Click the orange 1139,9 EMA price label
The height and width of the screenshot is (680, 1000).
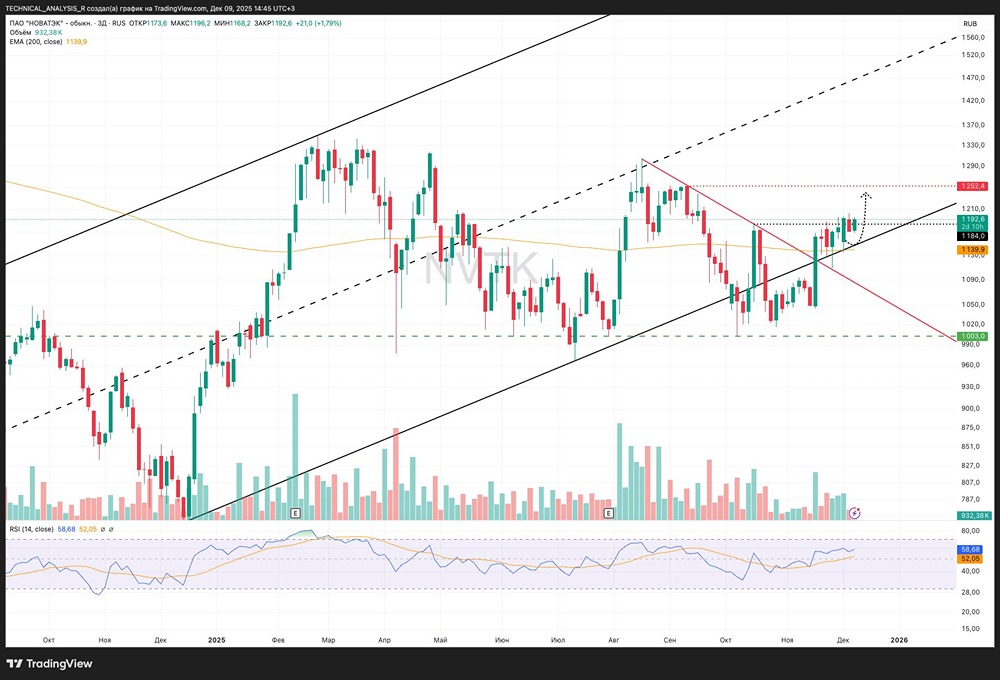[973, 249]
